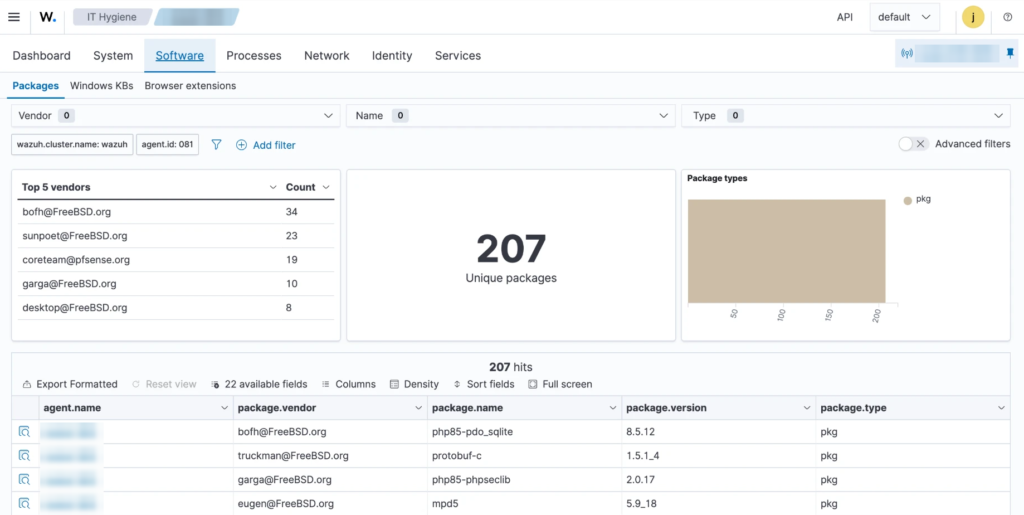
Task: Switch to the Processes tab
Action: click(x=253, y=55)
